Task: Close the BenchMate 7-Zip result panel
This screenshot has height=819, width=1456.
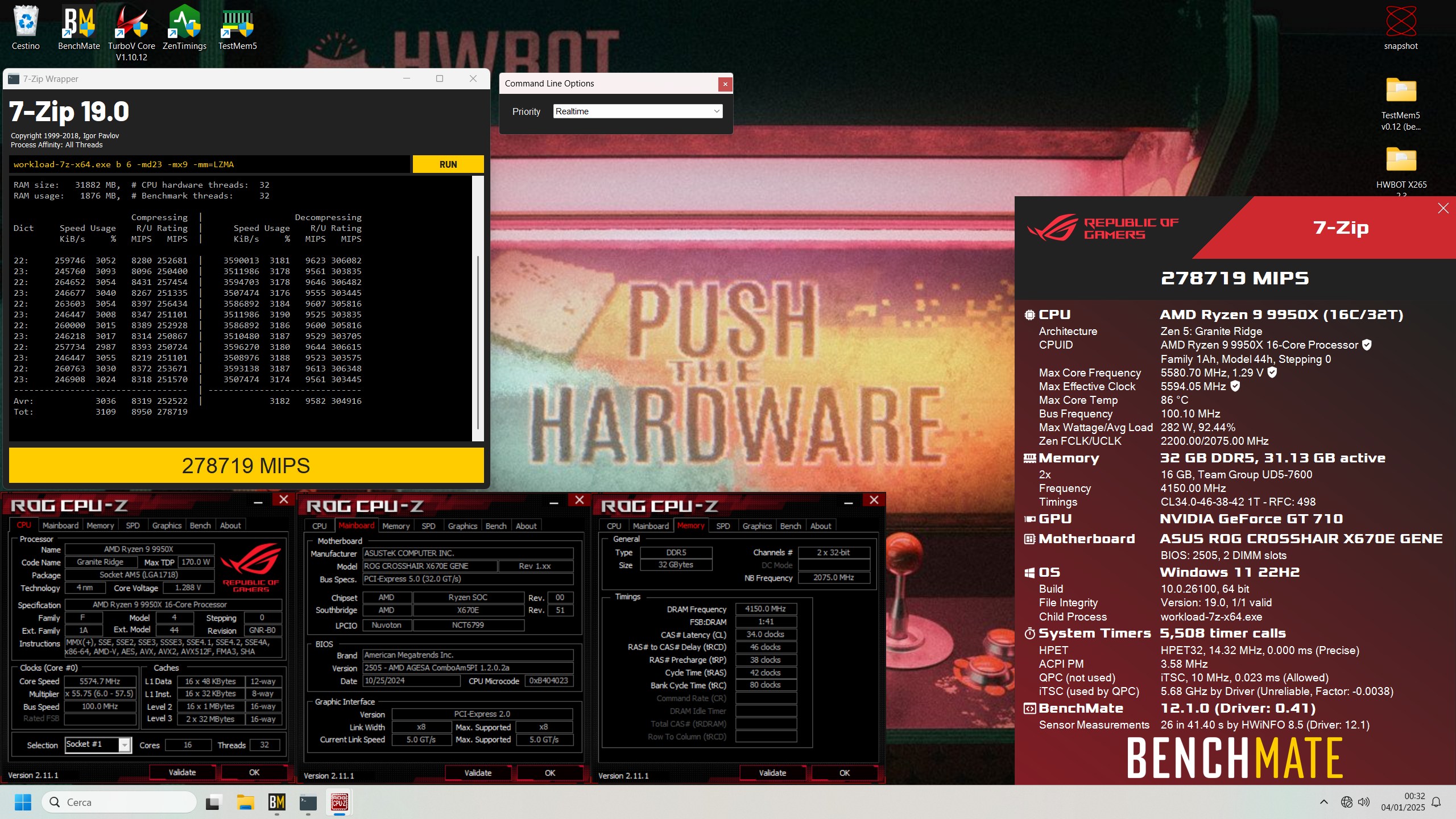Action: [x=1443, y=208]
